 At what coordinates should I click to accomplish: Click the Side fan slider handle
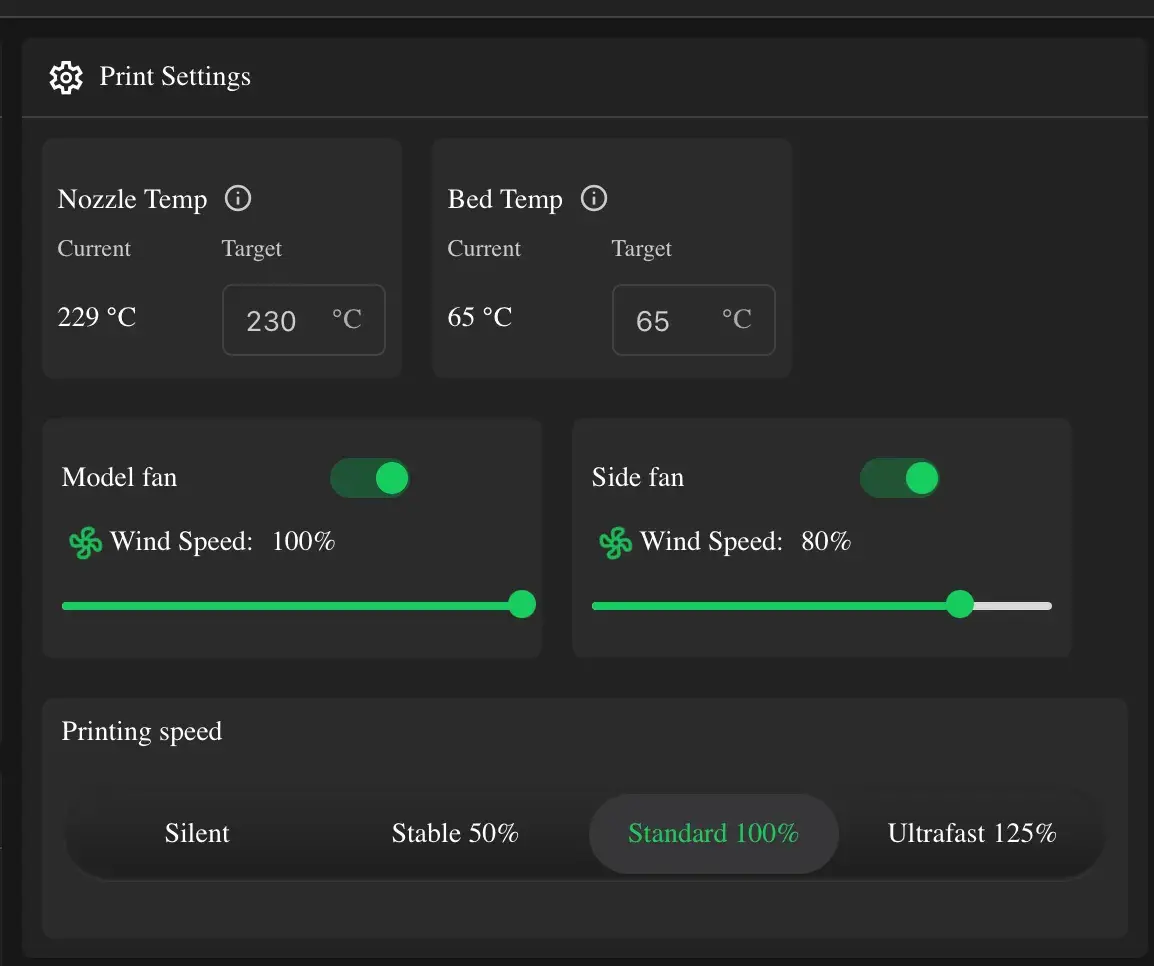tap(960, 605)
